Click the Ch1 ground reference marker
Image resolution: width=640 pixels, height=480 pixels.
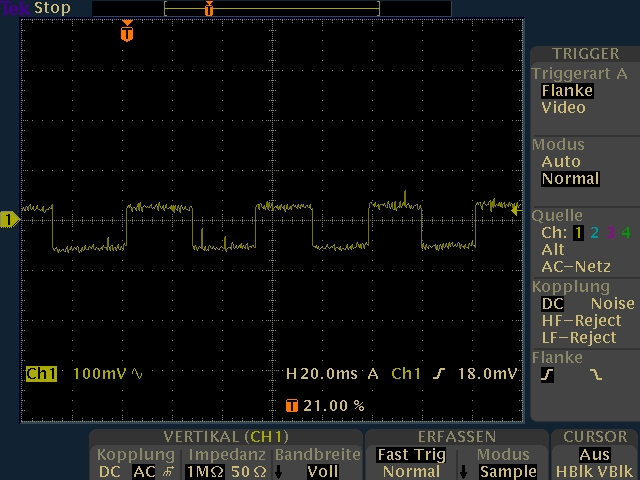[9, 219]
